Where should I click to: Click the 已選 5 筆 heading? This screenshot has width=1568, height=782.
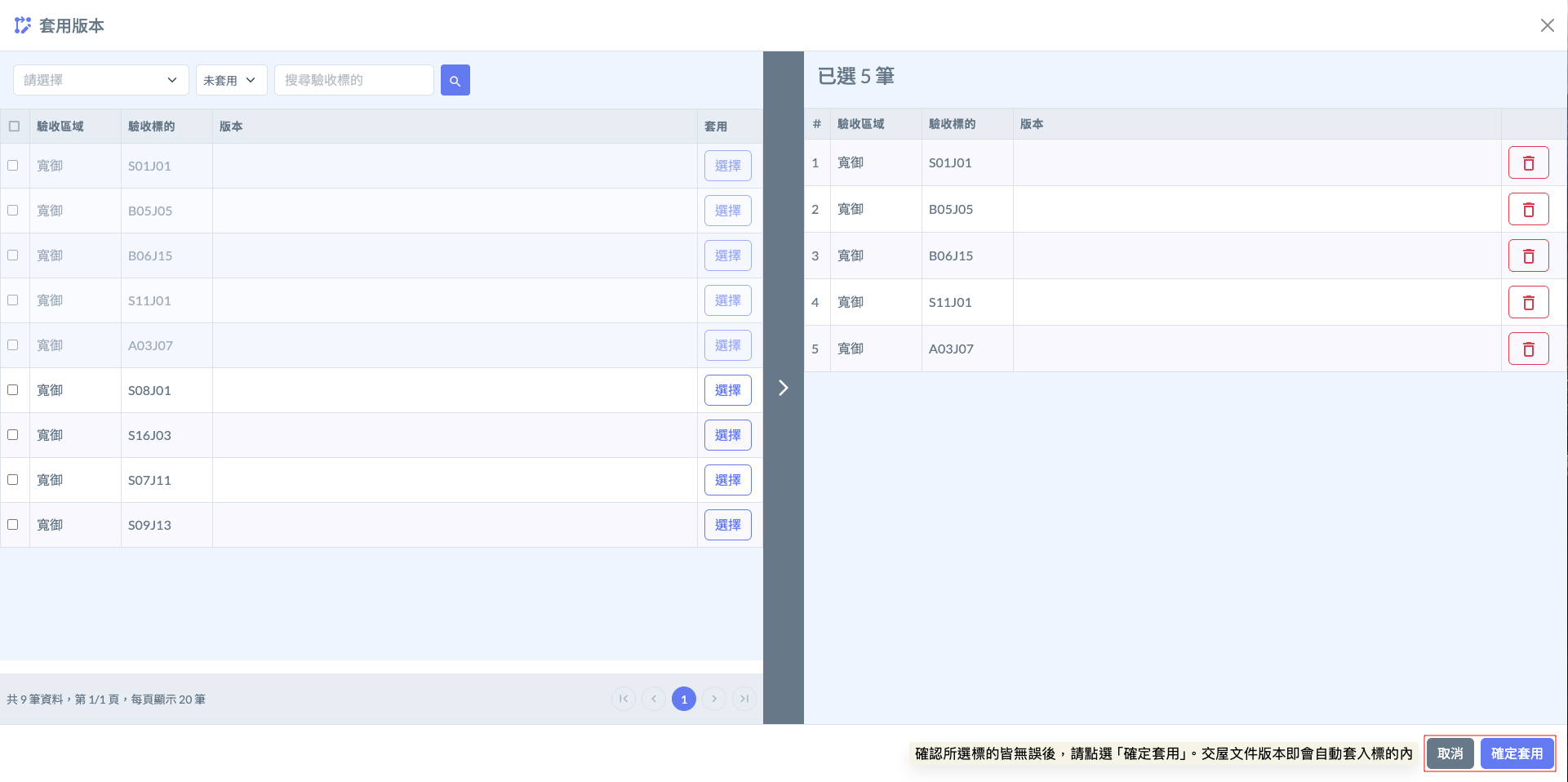coord(856,76)
